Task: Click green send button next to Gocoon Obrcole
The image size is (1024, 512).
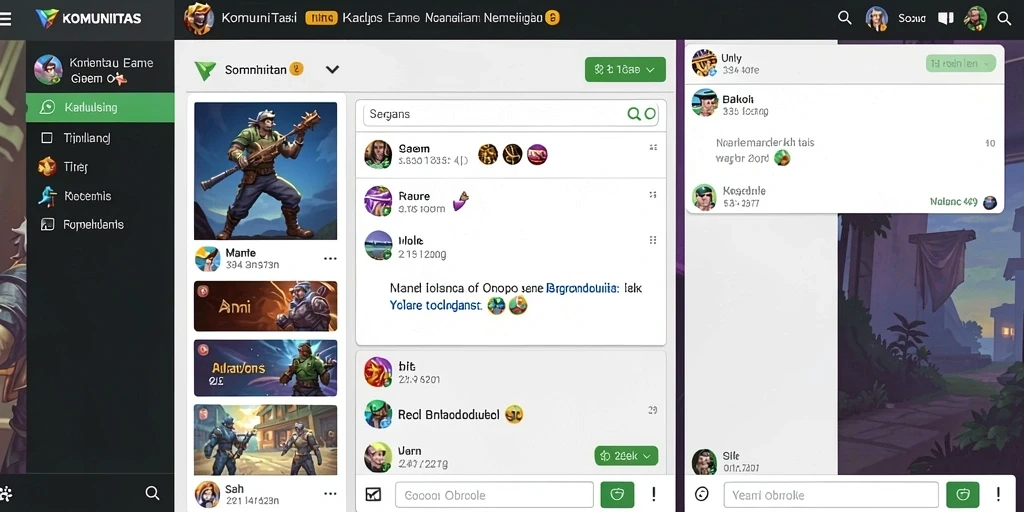Action: click(x=617, y=494)
